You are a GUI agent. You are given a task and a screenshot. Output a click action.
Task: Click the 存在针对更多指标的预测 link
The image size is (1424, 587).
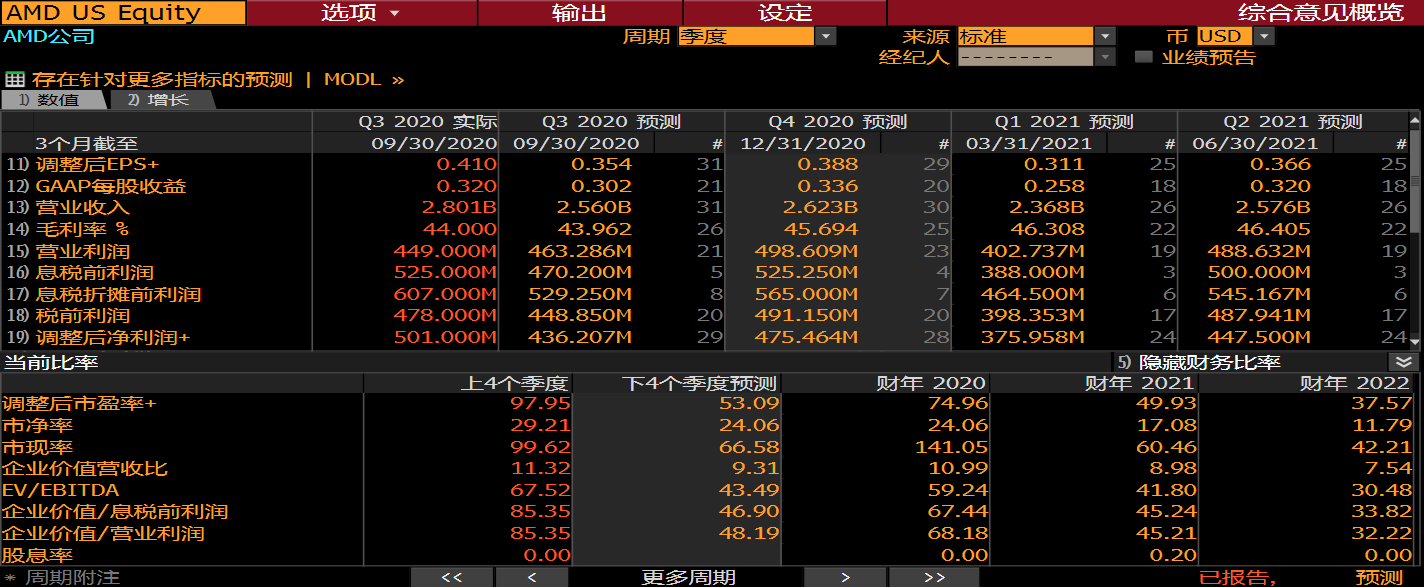[162, 79]
